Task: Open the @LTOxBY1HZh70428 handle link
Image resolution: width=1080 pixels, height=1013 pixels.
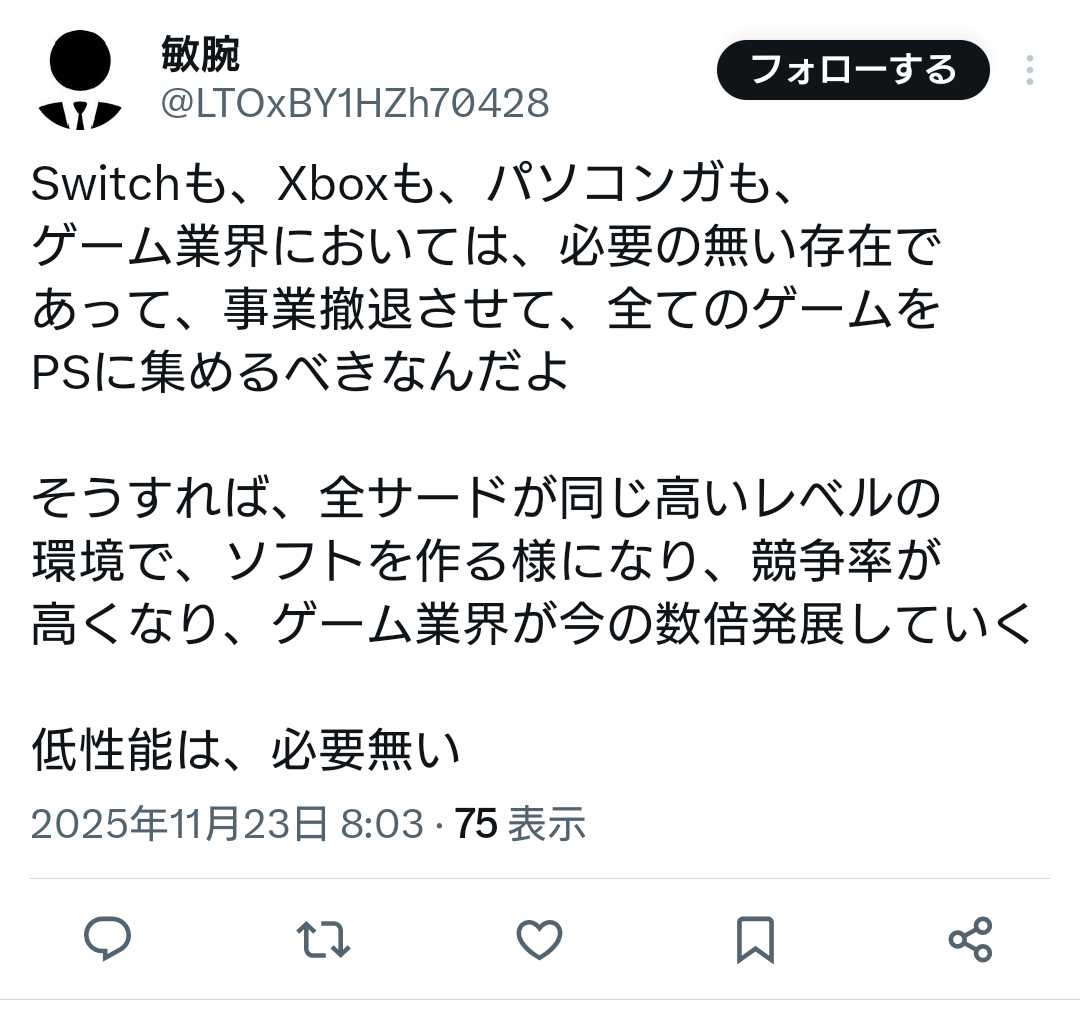Action: pyautogui.click(x=355, y=103)
